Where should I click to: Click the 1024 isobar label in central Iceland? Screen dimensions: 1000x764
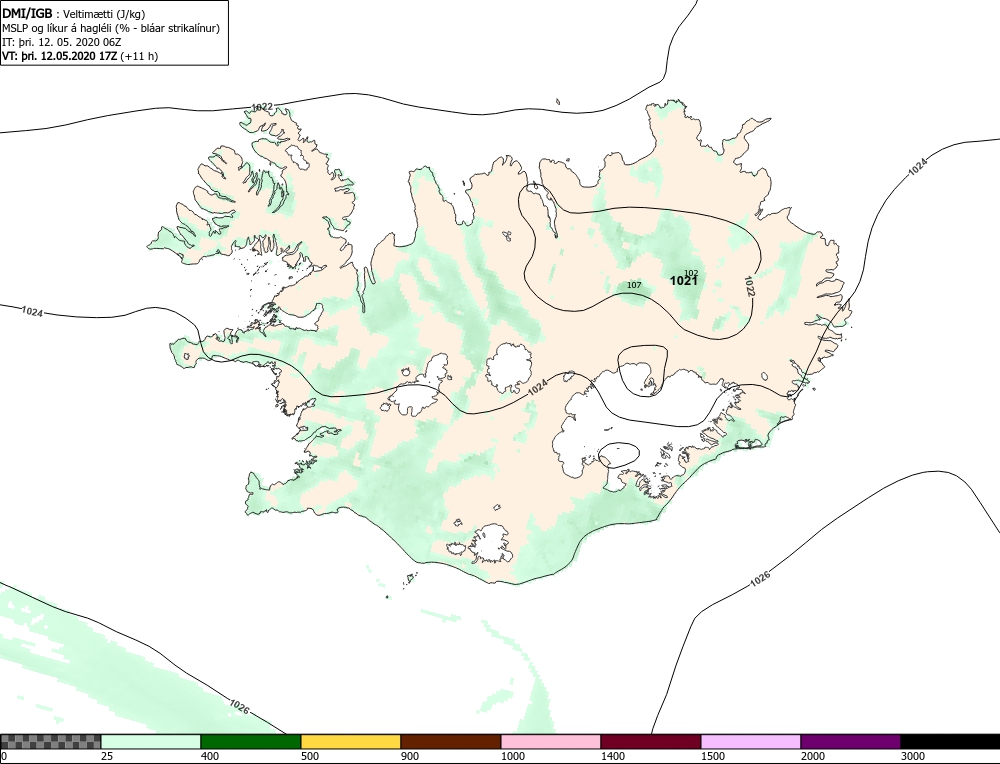(538, 386)
